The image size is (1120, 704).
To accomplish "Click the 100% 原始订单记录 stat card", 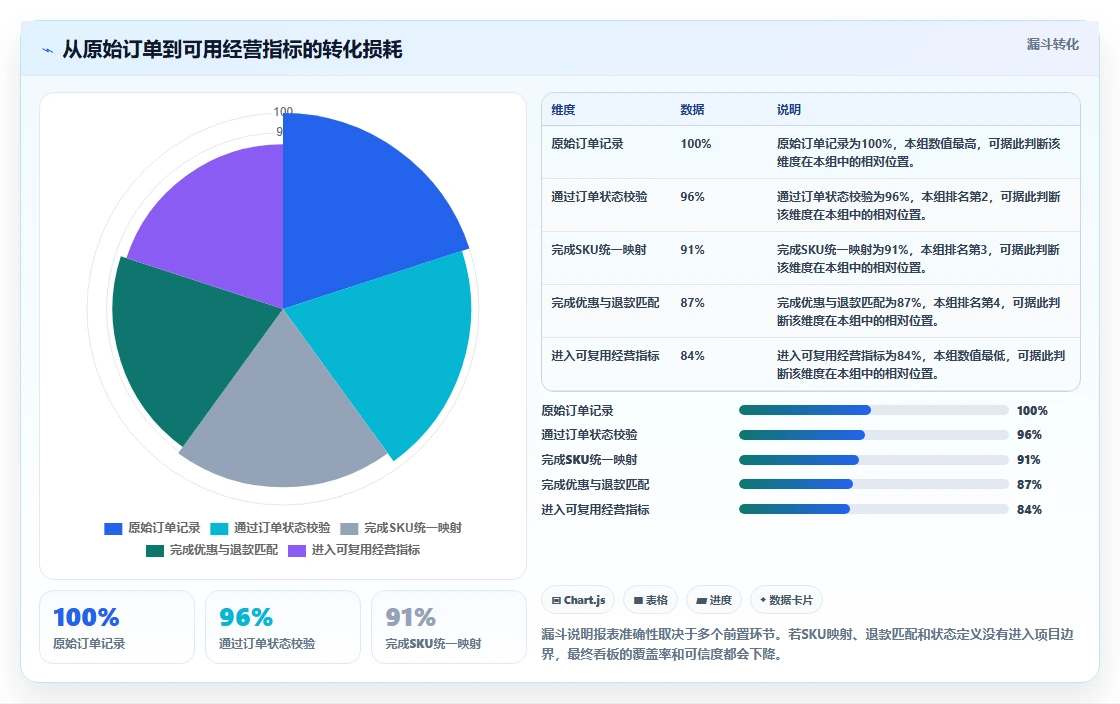I will 117,627.
